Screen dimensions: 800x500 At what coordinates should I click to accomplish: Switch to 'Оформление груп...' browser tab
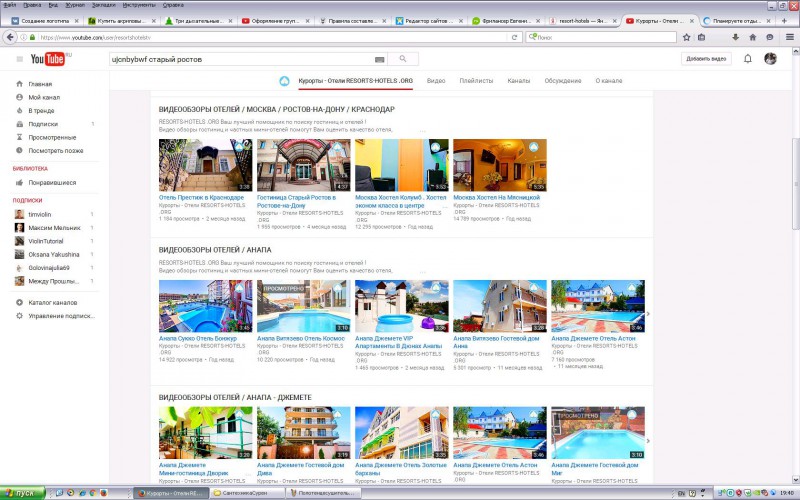click(276, 21)
